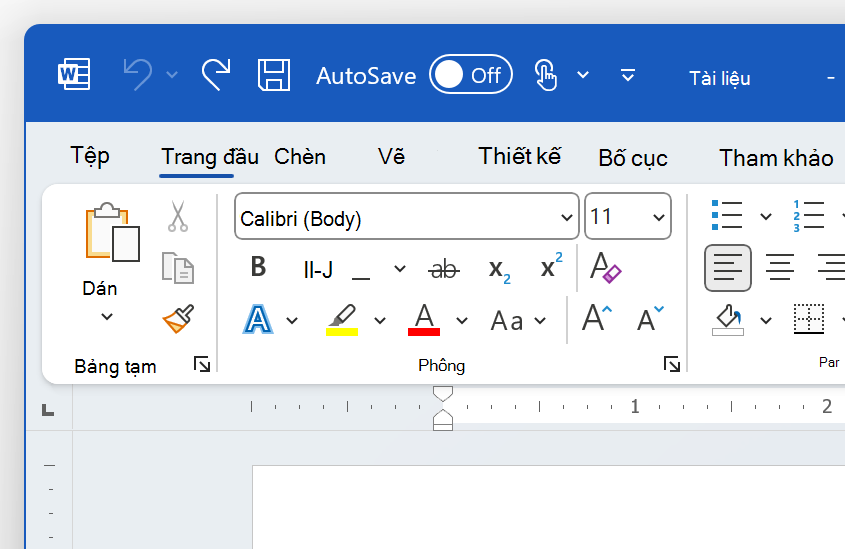Open Customize Quick Access Toolbar menu

coord(628,75)
